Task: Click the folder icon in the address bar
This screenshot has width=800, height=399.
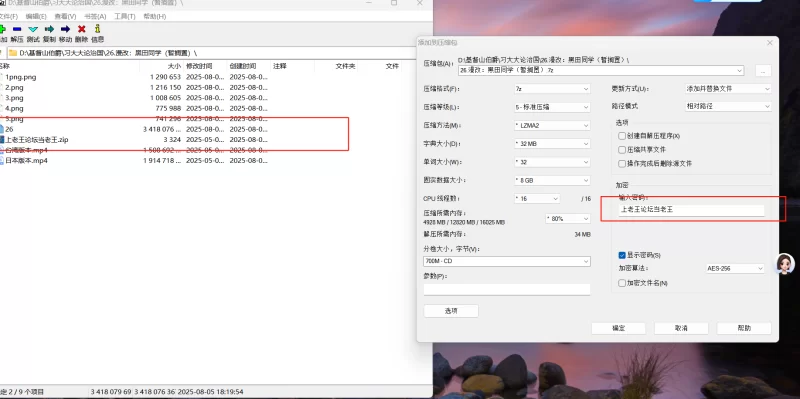Action: [x=13, y=53]
